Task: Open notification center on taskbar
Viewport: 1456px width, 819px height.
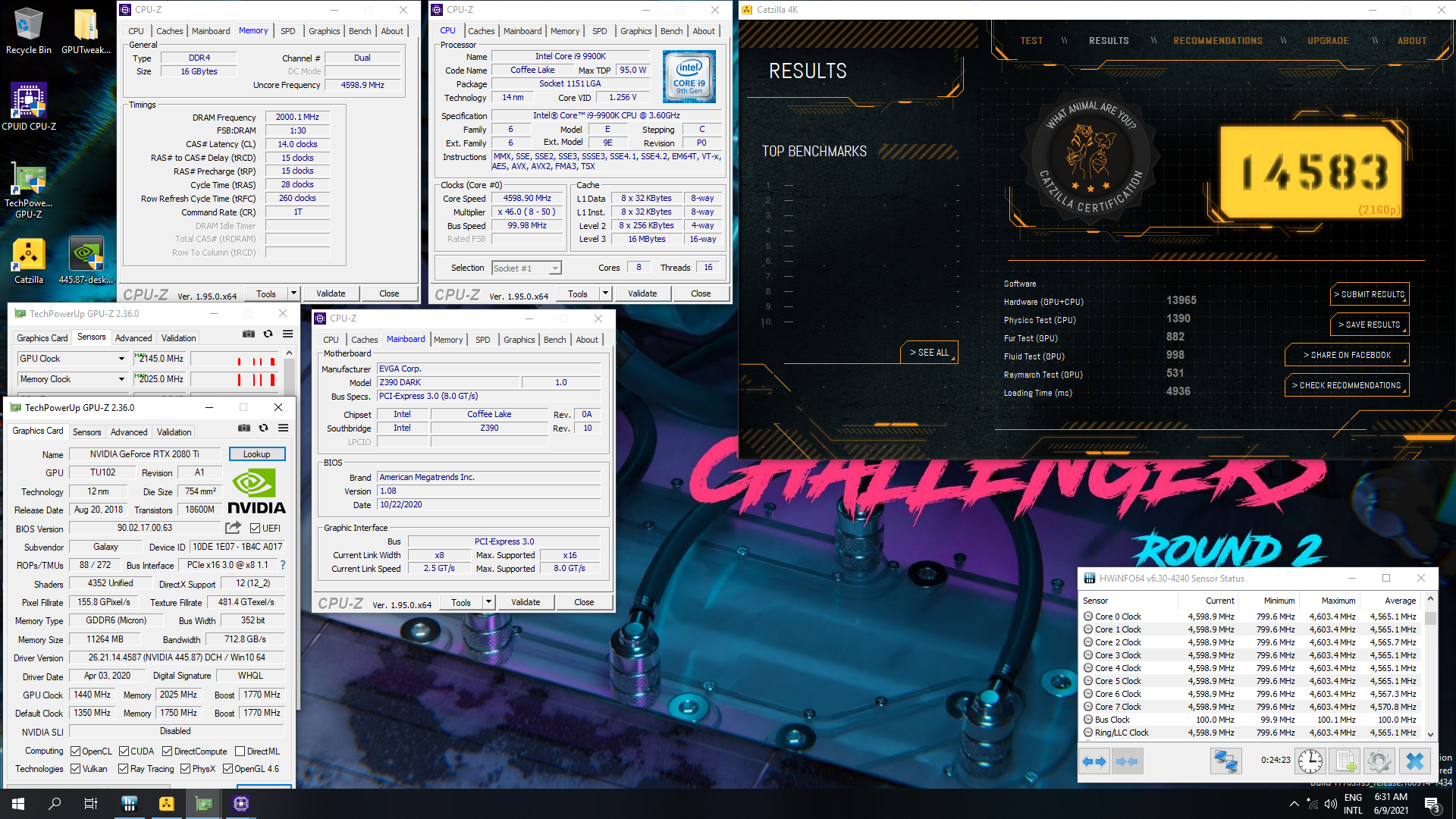Action: (1432, 804)
